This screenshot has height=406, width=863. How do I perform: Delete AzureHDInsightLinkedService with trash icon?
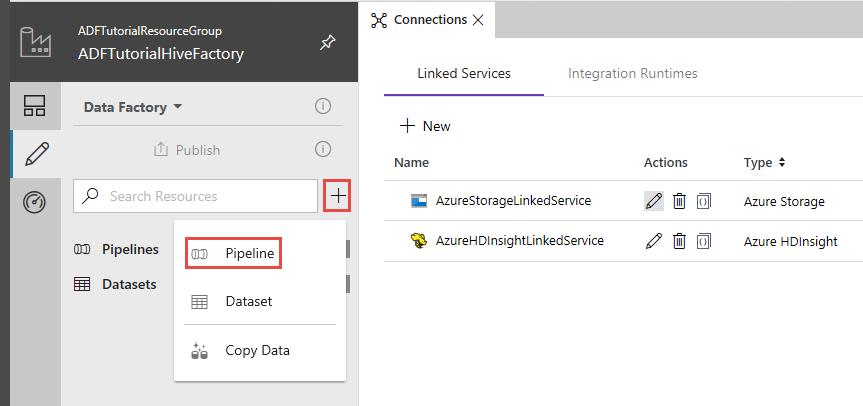pos(680,241)
